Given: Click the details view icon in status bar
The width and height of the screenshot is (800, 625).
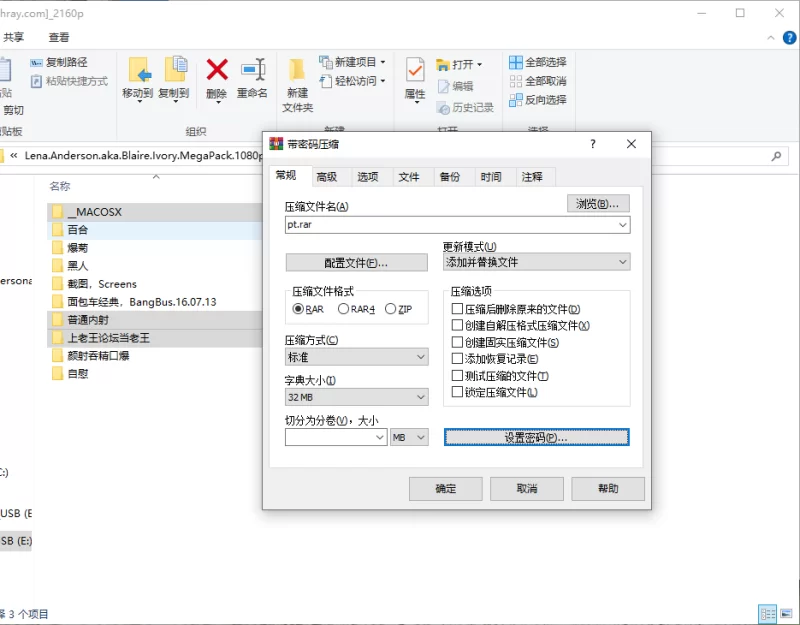Looking at the screenshot, I should tap(767, 614).
